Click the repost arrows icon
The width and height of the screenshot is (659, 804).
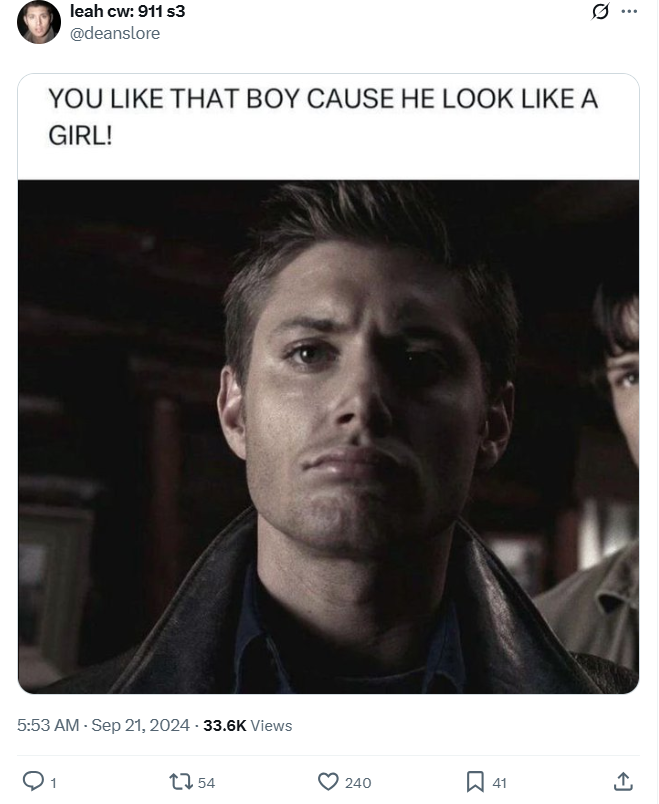(181, 782)
